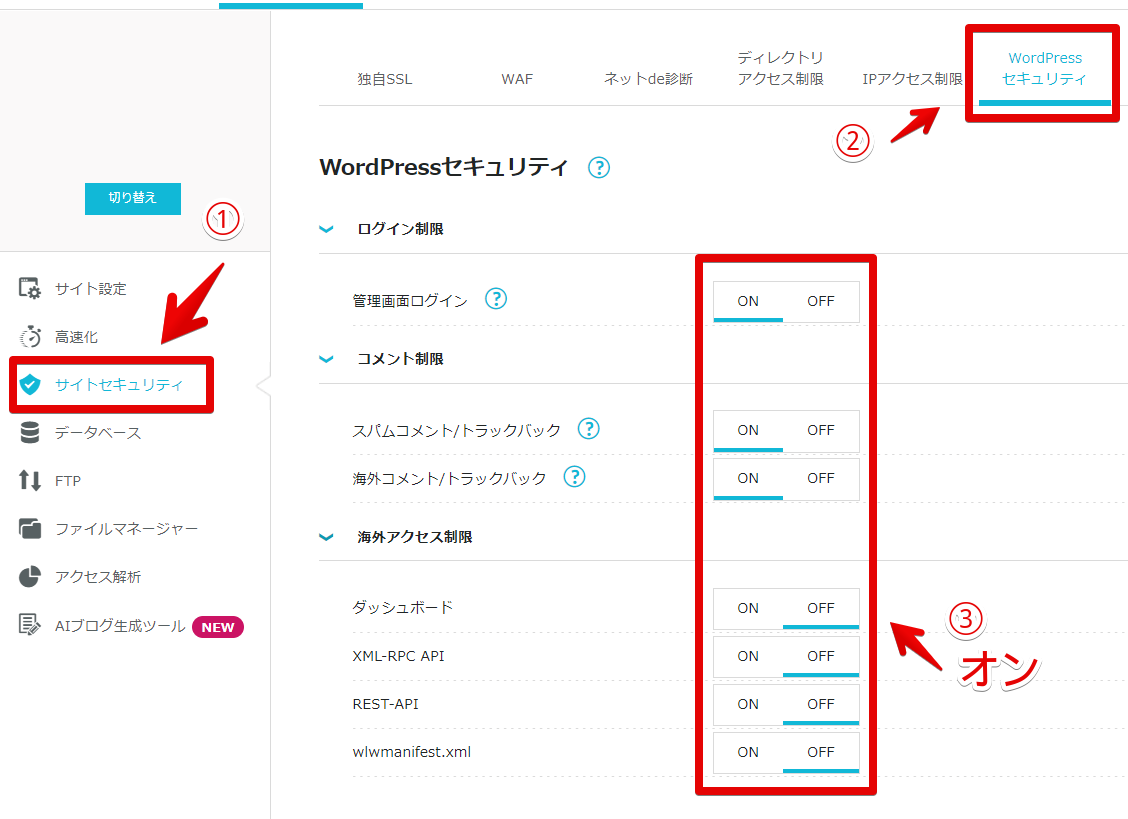The width and height of the screenshot is (1128, 819).
Task: Switch ダッシュボード restriction OFF
Action: (x=821, y=609)
